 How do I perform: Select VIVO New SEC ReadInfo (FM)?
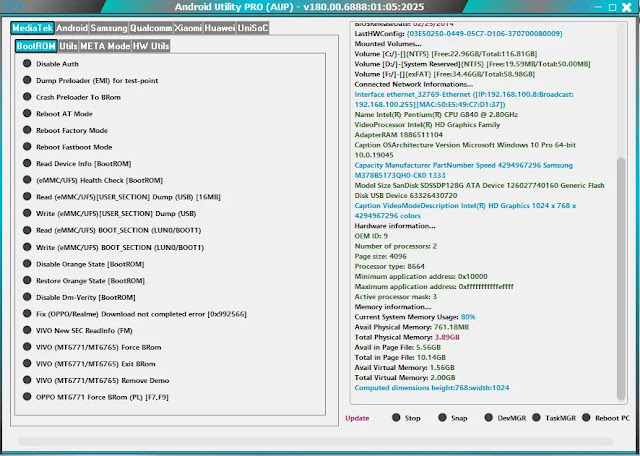point(78,330)
